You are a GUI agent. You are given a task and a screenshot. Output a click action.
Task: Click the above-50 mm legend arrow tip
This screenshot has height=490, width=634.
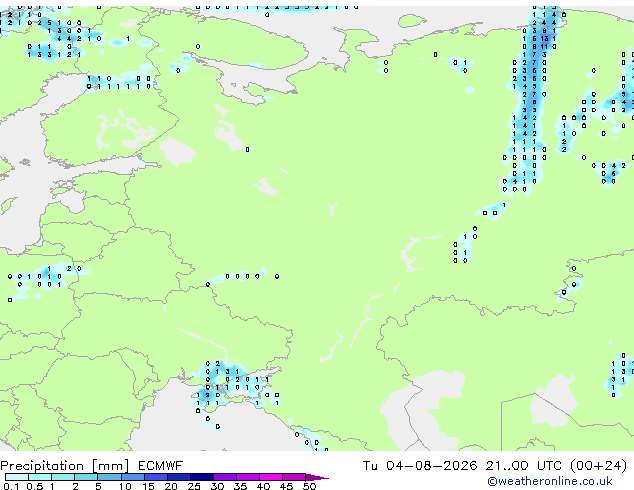point(317,477)
